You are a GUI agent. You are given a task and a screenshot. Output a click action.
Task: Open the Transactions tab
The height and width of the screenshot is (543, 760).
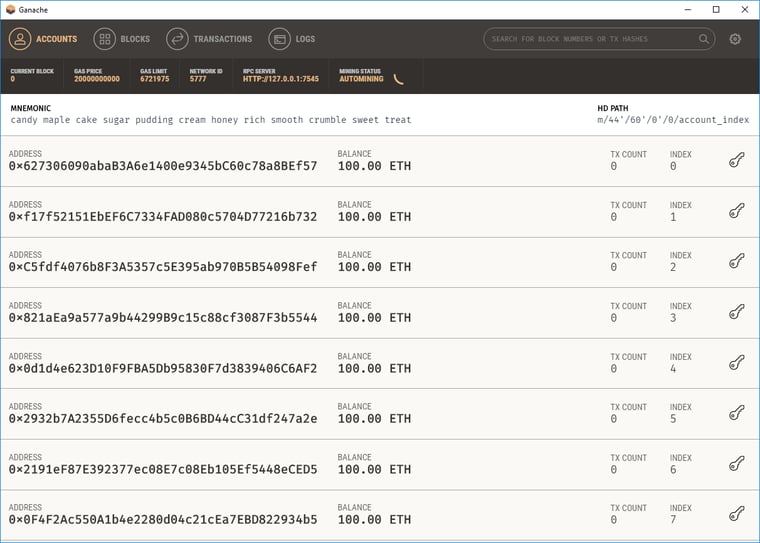(x=209, y=39)
